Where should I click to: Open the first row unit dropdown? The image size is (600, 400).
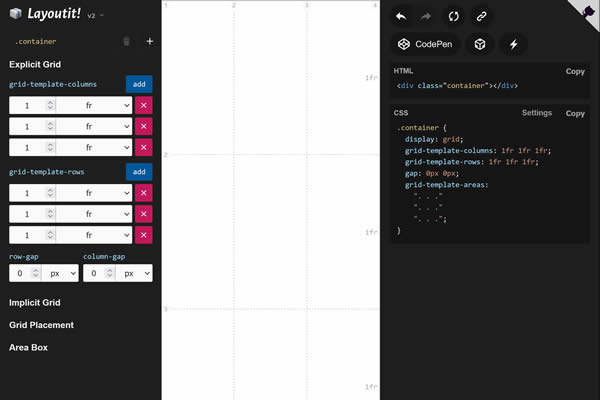94,193
